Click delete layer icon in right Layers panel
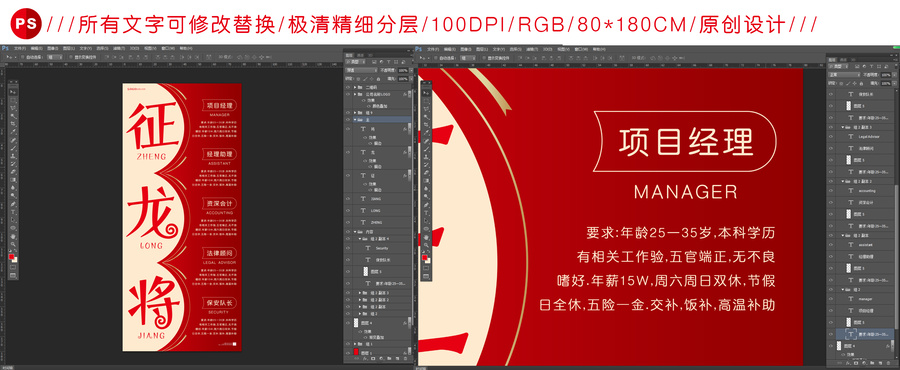 coord(889,363)
